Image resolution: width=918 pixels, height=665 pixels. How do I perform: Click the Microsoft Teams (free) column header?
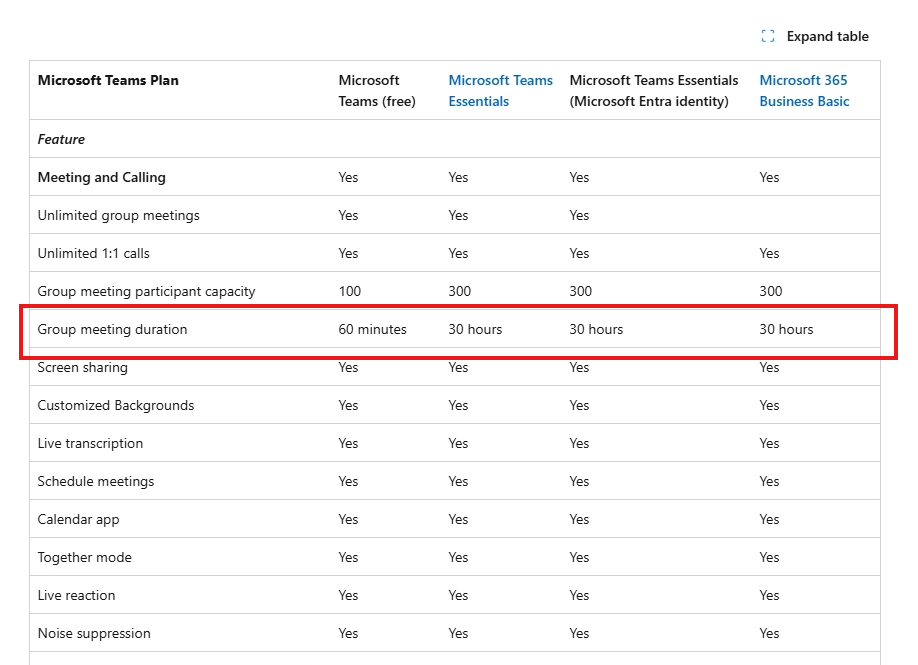(x=377, y=90)
